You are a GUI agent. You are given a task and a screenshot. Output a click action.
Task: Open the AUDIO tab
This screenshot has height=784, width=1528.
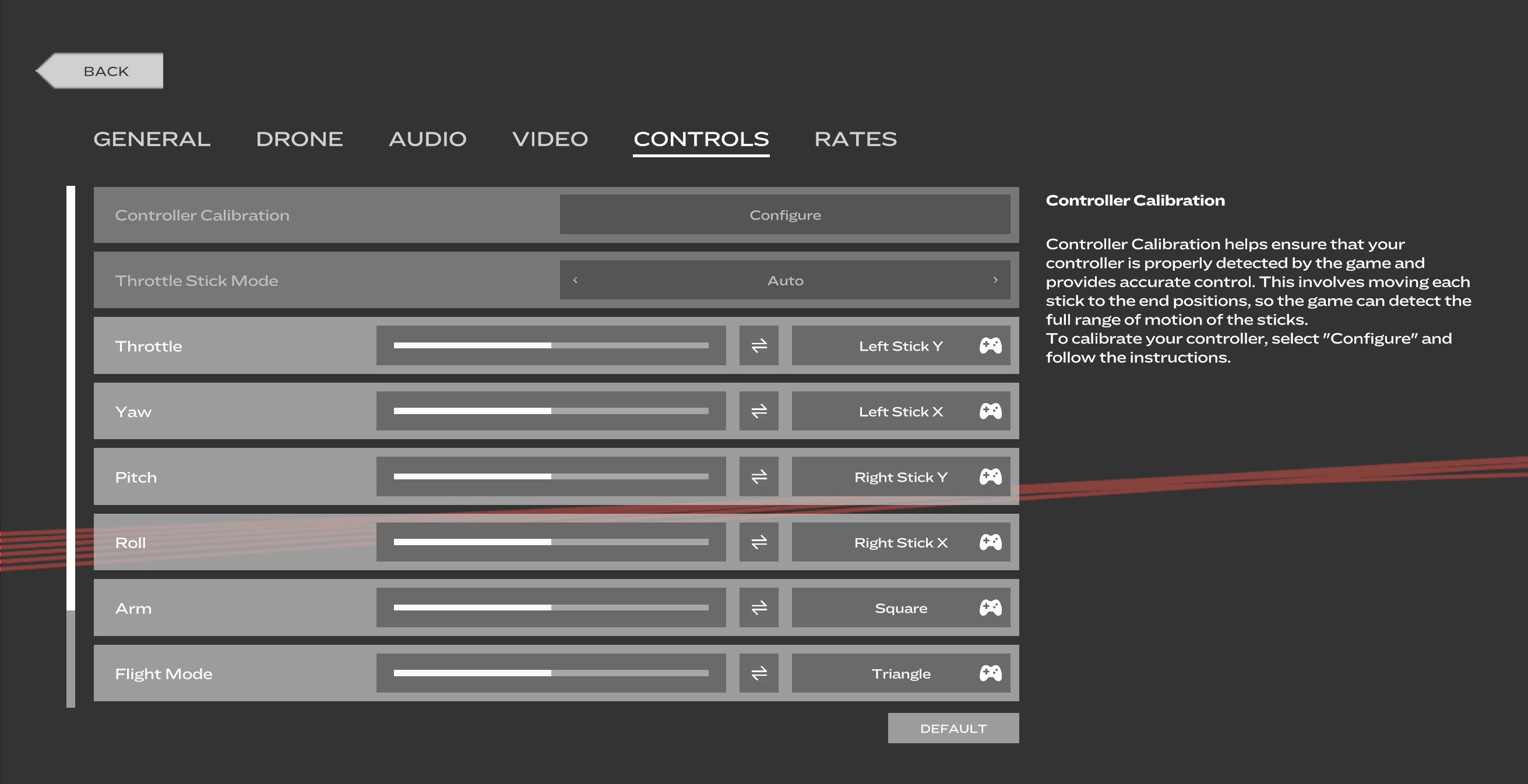(x=428, y=139)
